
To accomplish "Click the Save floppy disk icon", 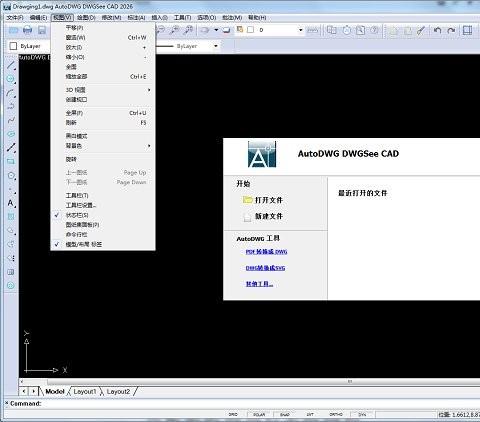I will coord(42,30).
